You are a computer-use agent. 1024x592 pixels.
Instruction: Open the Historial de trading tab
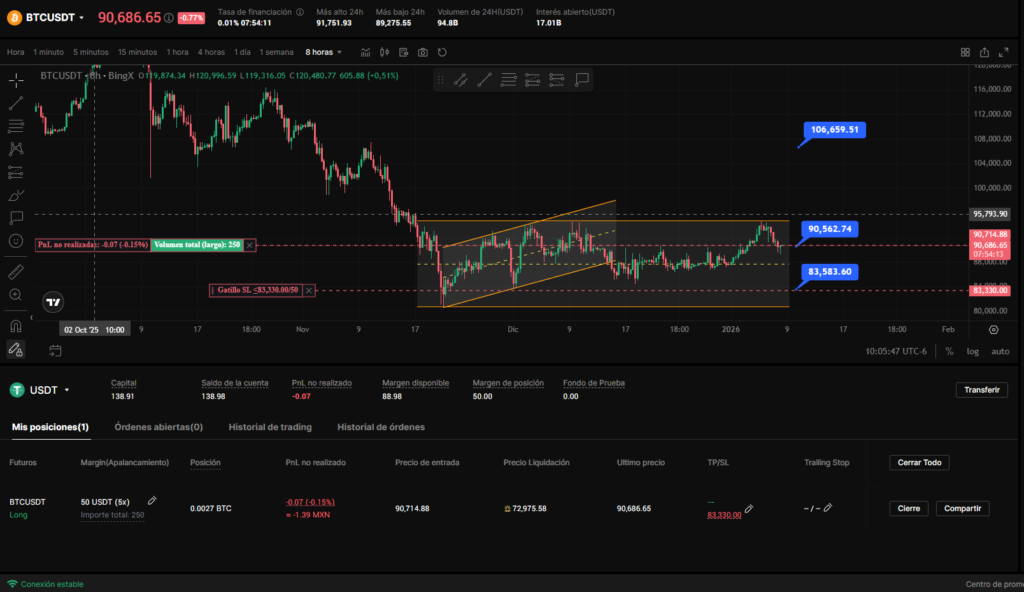pyautogui.click(x=270, y=427)
